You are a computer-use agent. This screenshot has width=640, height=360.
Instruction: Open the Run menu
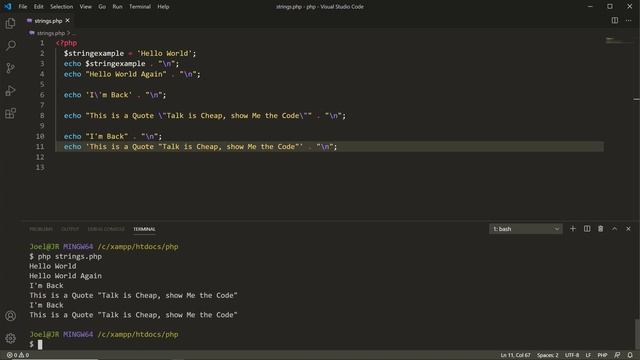click(x=117, y=7)
